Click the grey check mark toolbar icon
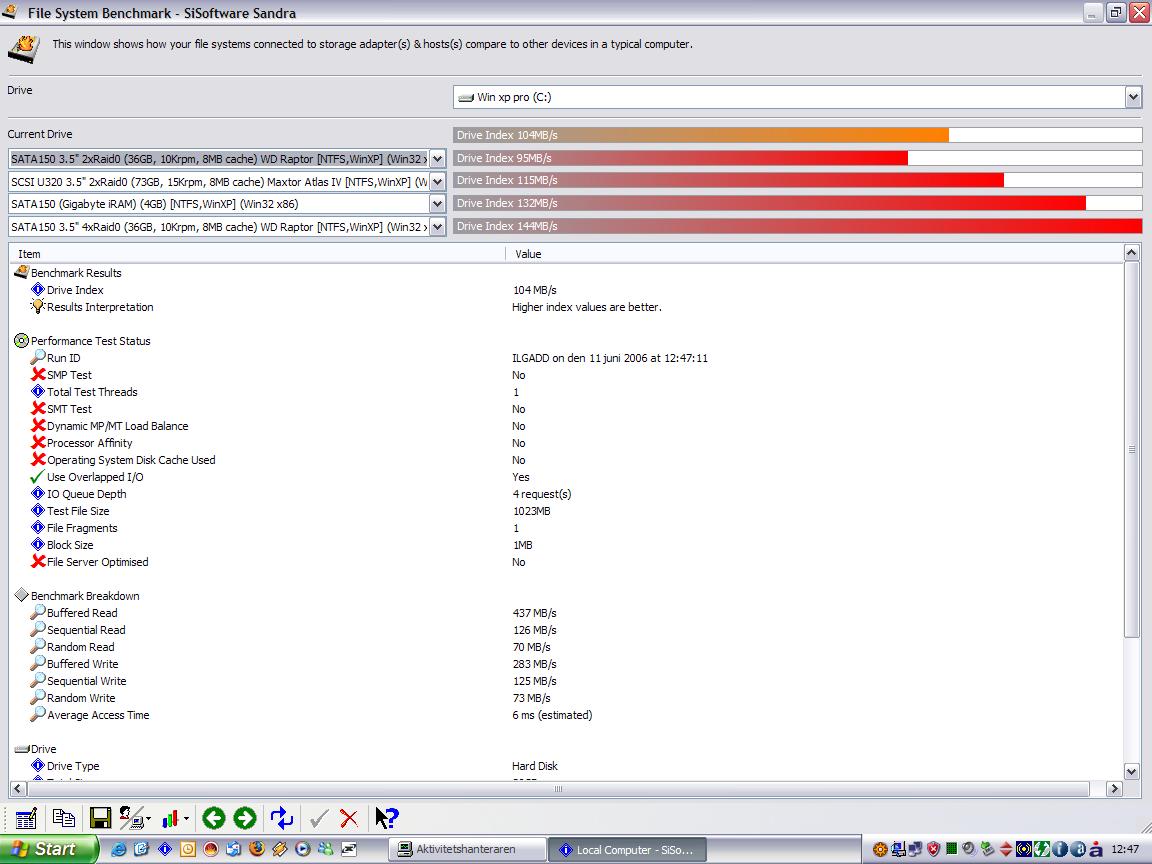 pyautogui.click(x=319, y=818)
